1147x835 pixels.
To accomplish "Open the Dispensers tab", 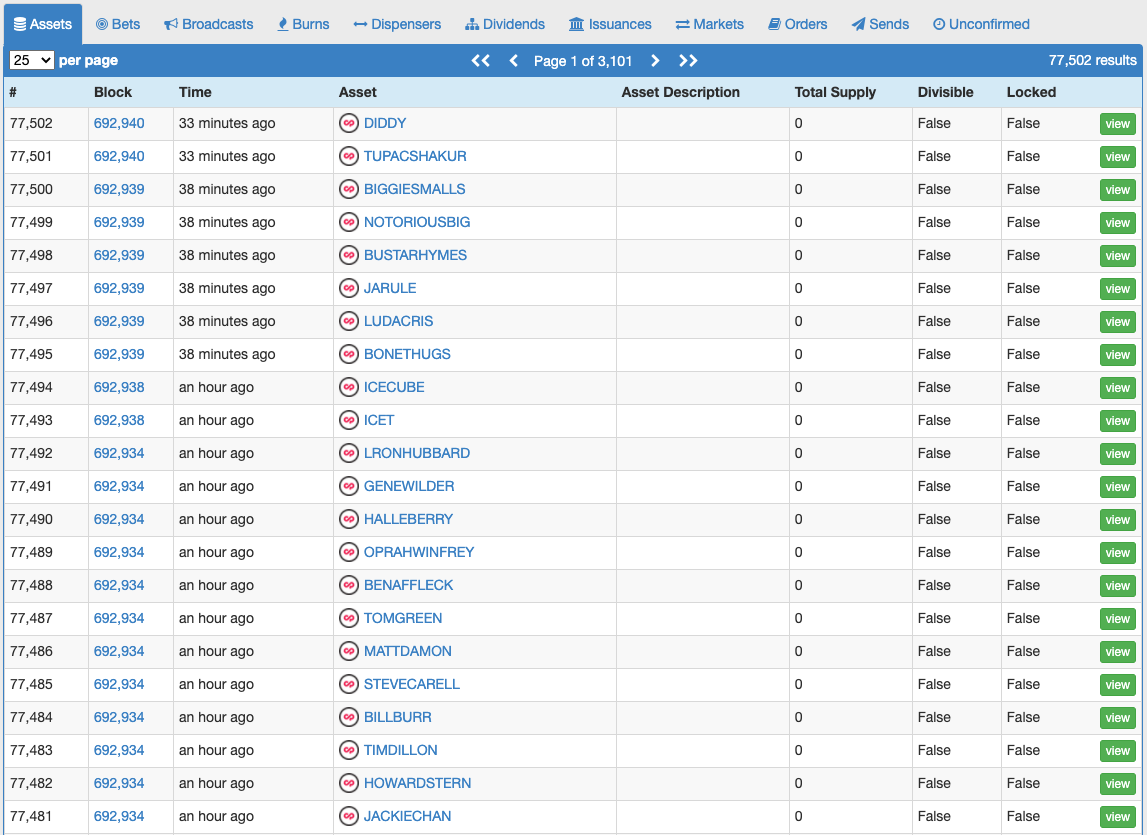I will (397, 24).
